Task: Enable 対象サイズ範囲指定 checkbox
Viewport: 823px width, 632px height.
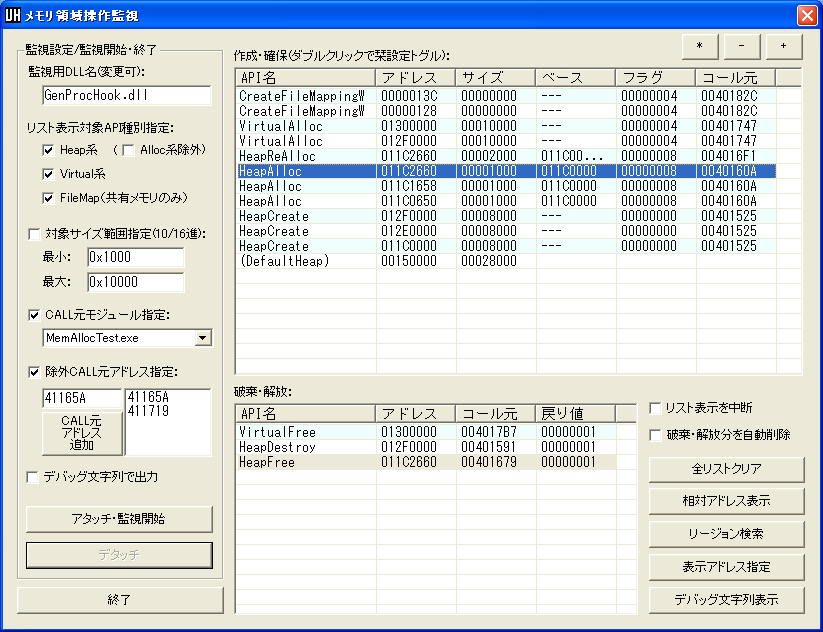Action: (34, 234)
